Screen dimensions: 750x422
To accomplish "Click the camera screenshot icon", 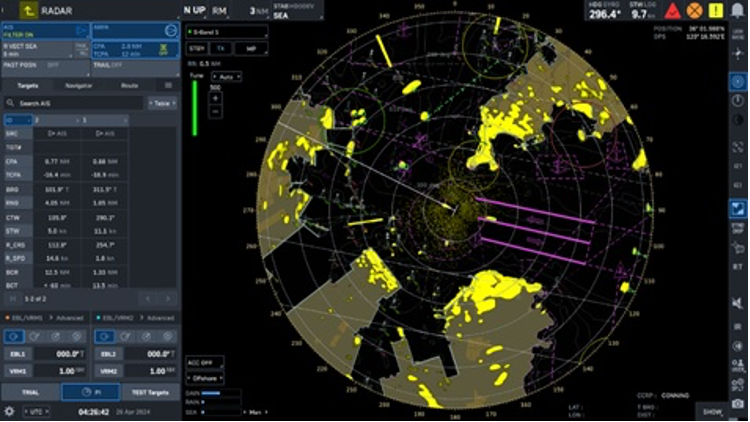I will point(738,404).
